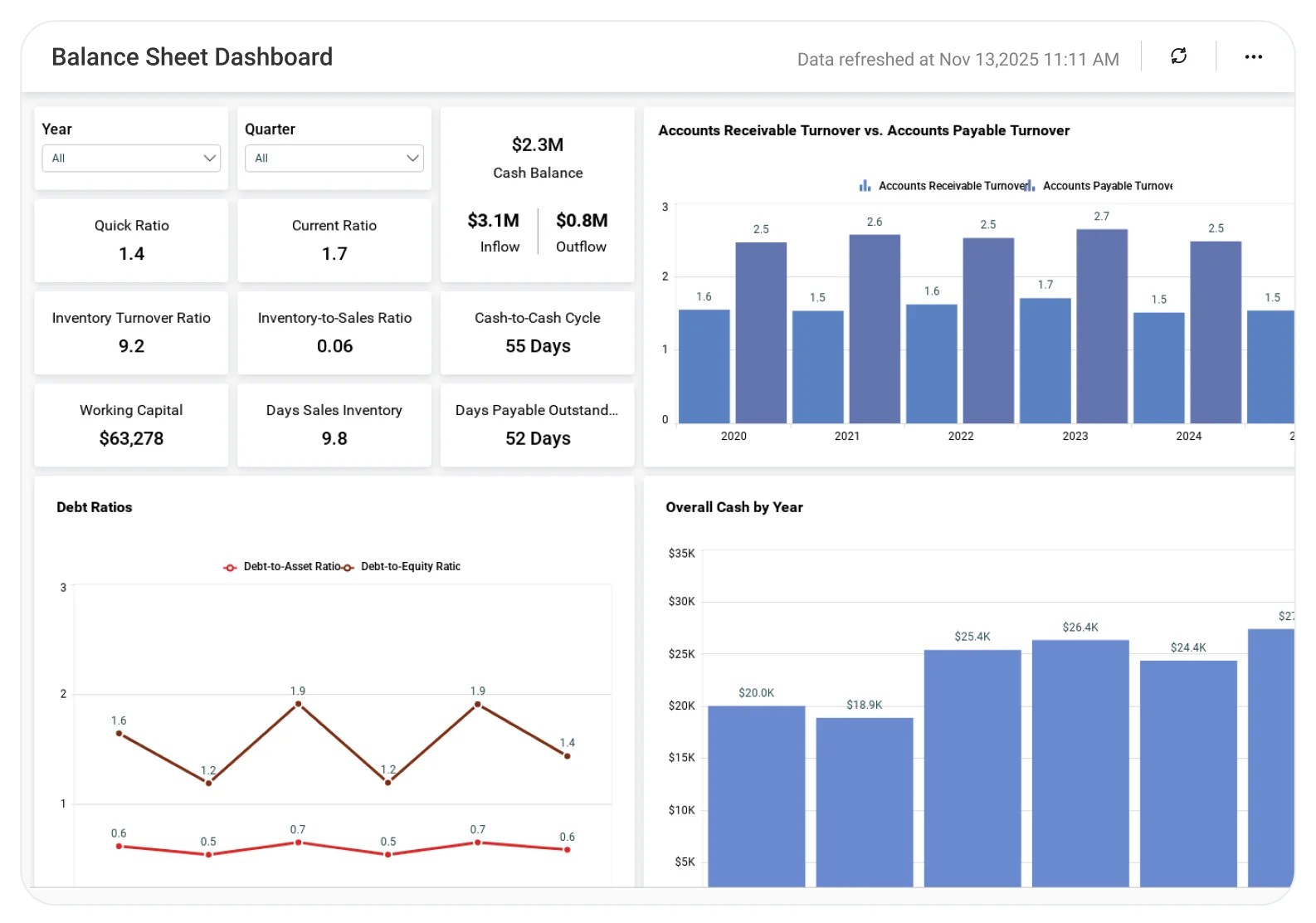Click the Accounts Receivable Turnover legend icon
The image size is (1316, 923).
865,186
